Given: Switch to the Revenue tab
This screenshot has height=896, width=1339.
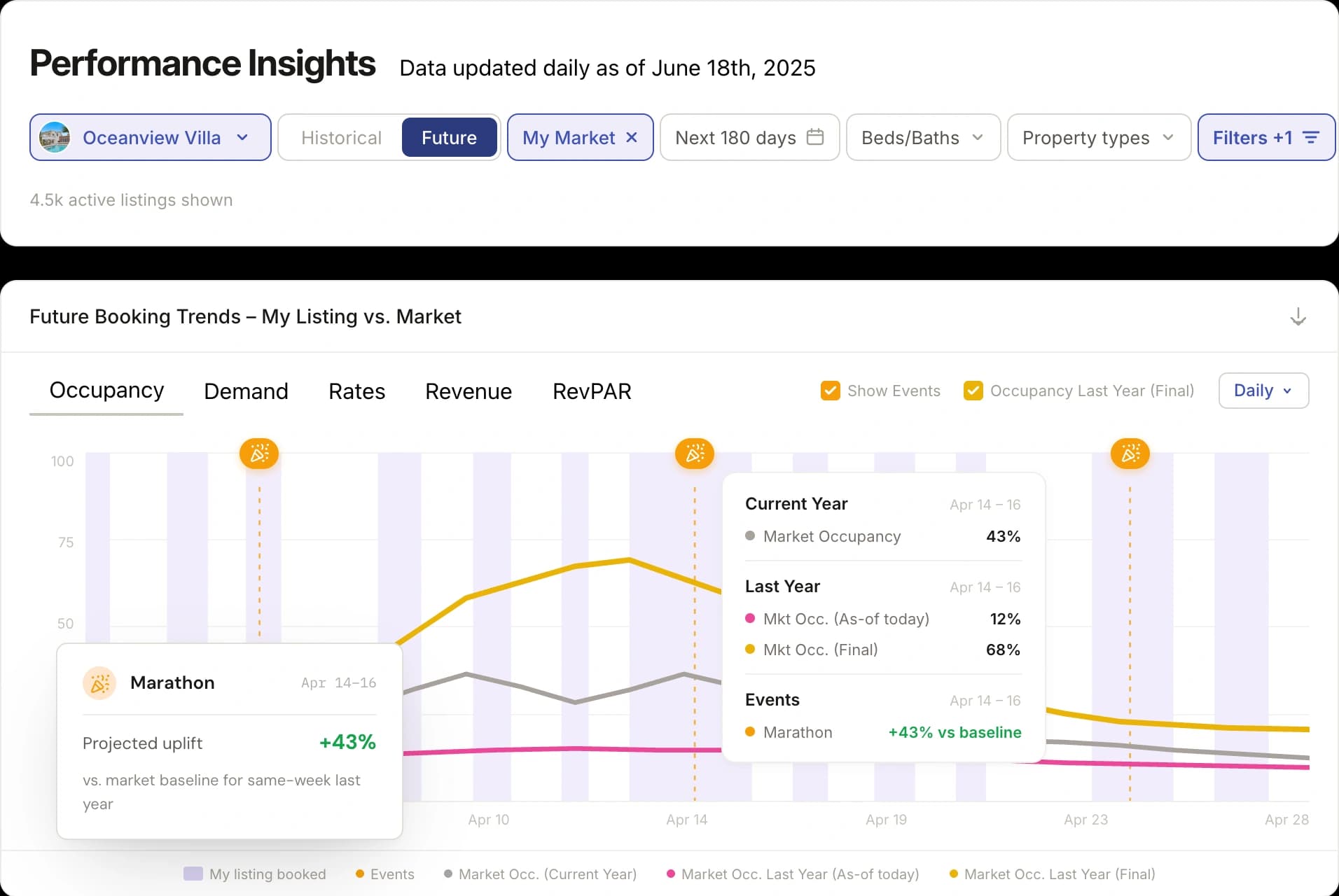Looking at the screenshot, I should (468, 391).
